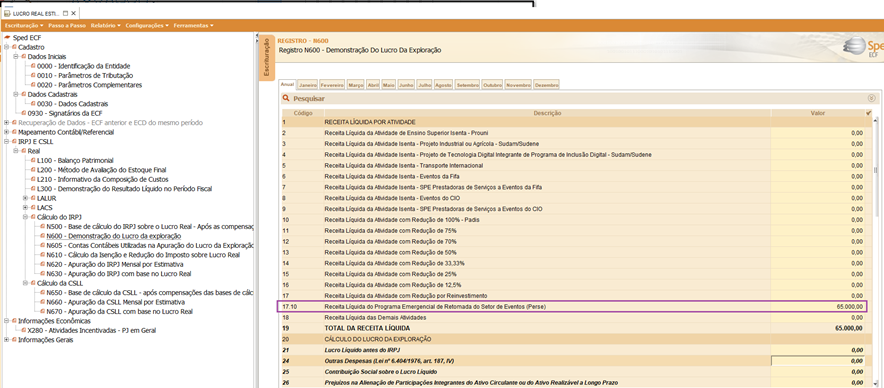The image size is (884, 388).
Task: Open the Configurações dropdown menu
Action: (148, 25)
